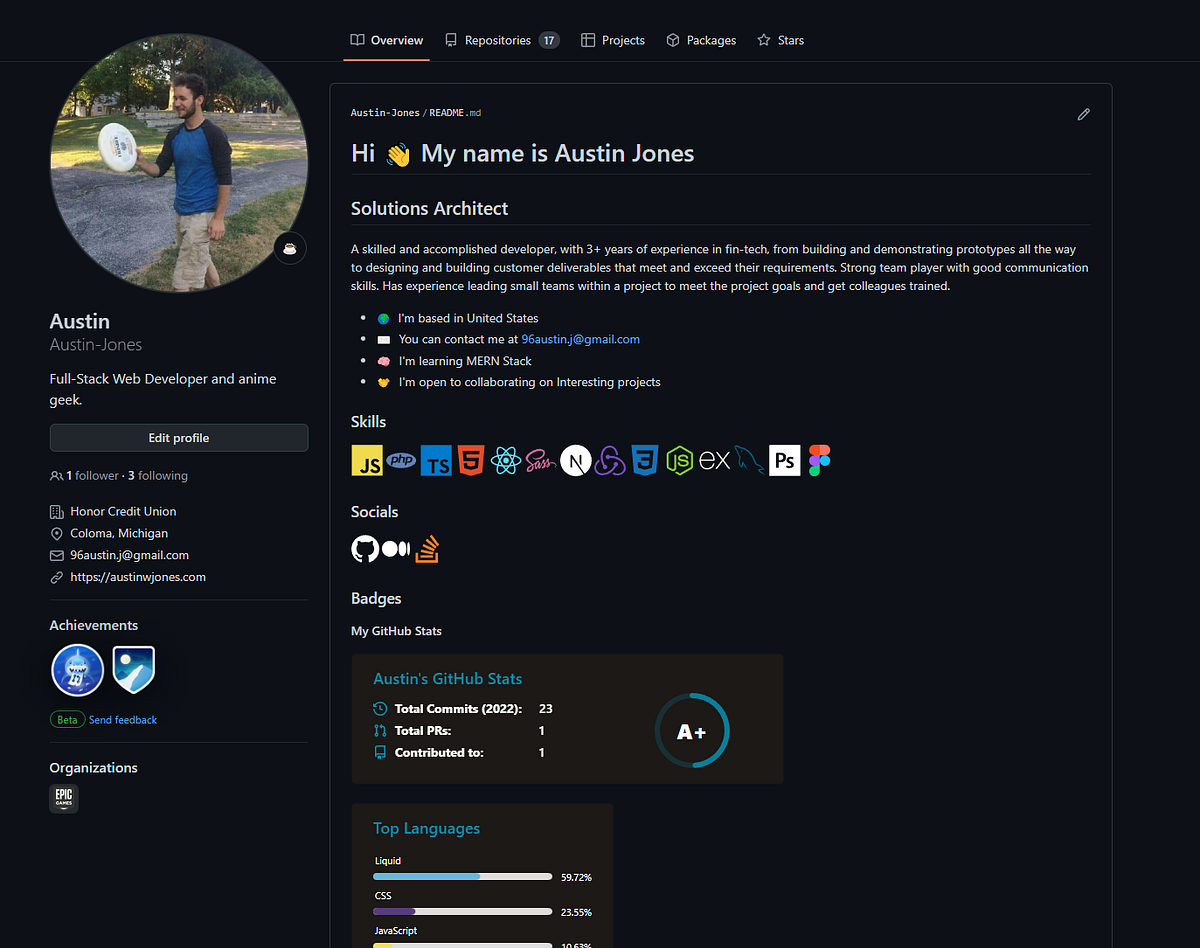Viewport: 1200px width, 948px height.
Task: Edit the README with the pencil icon
Action: 1083,114
